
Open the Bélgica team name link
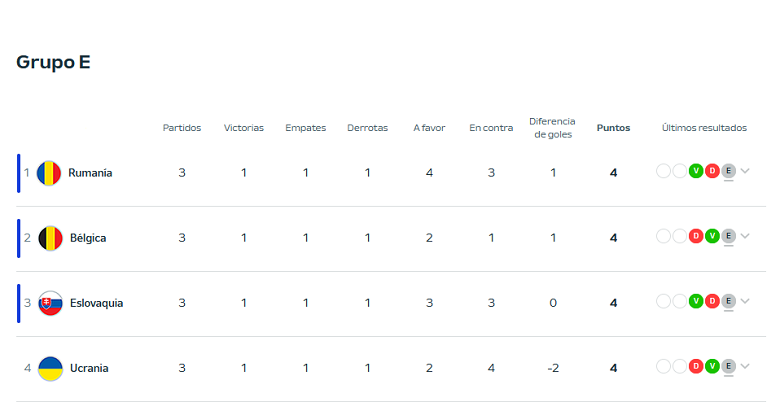[x=88, y=238]
